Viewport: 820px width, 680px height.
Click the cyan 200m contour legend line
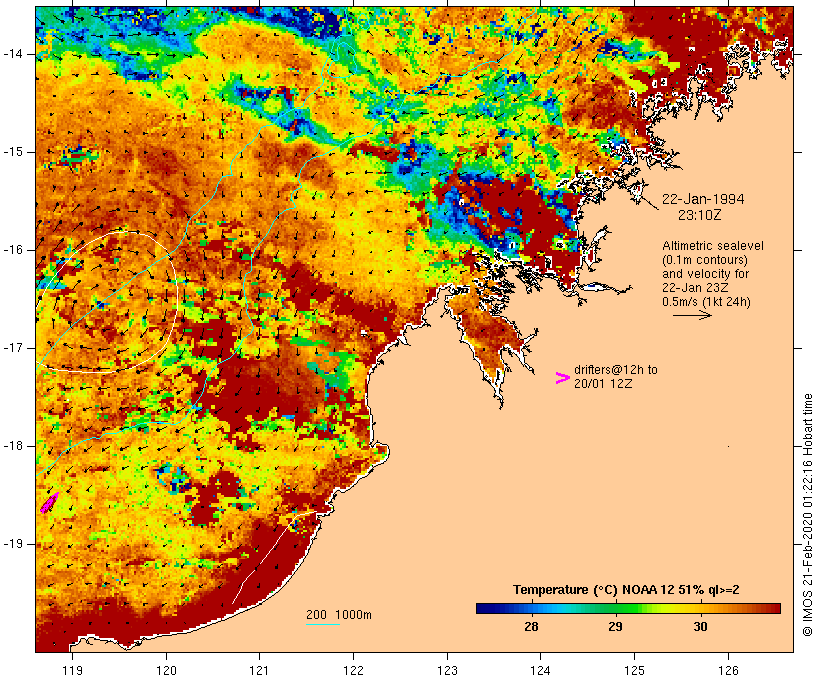point(323,624)
